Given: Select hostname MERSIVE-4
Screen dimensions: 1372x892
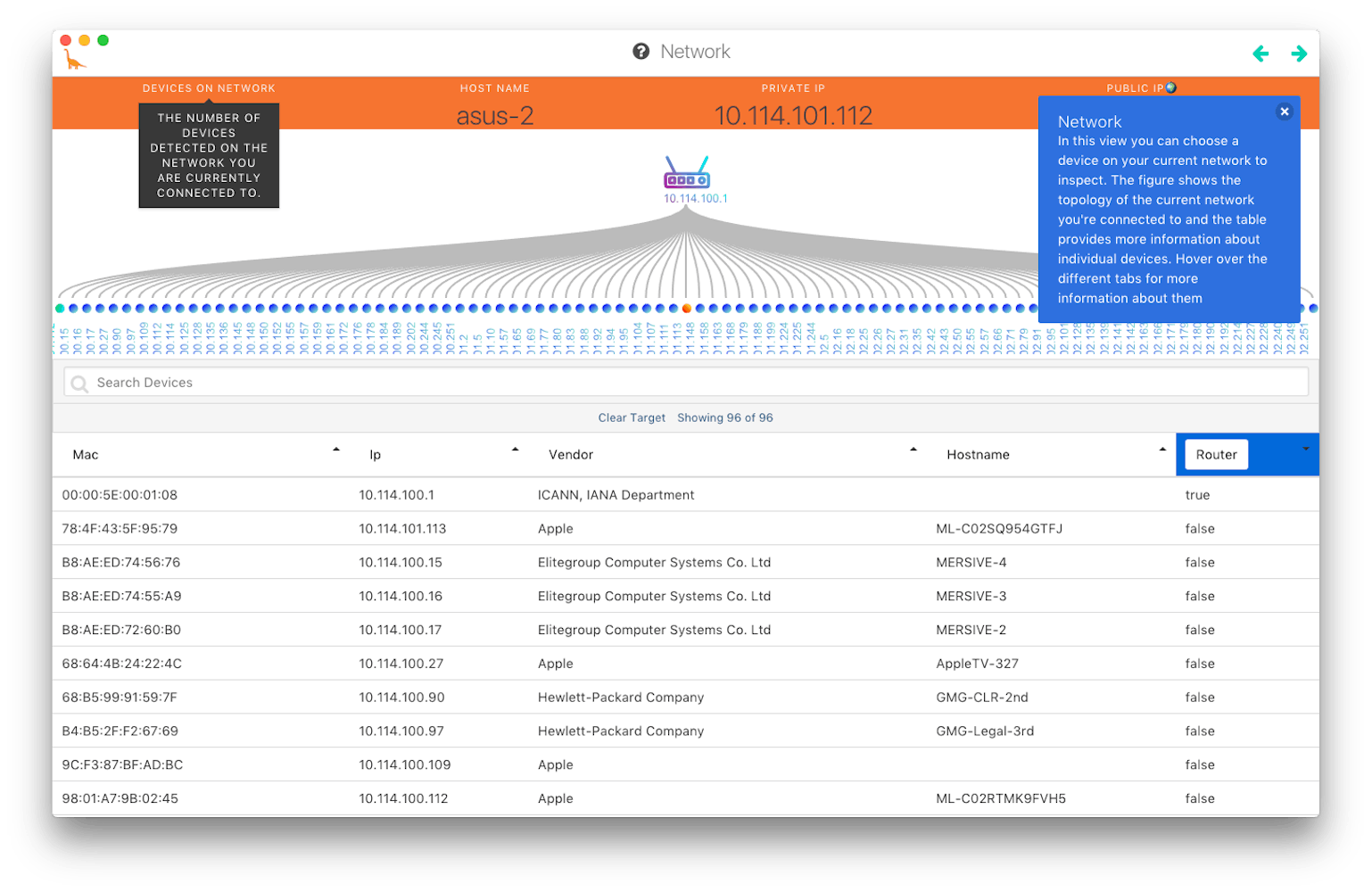Looking at the screenshot, I should (x=971, y=563).
